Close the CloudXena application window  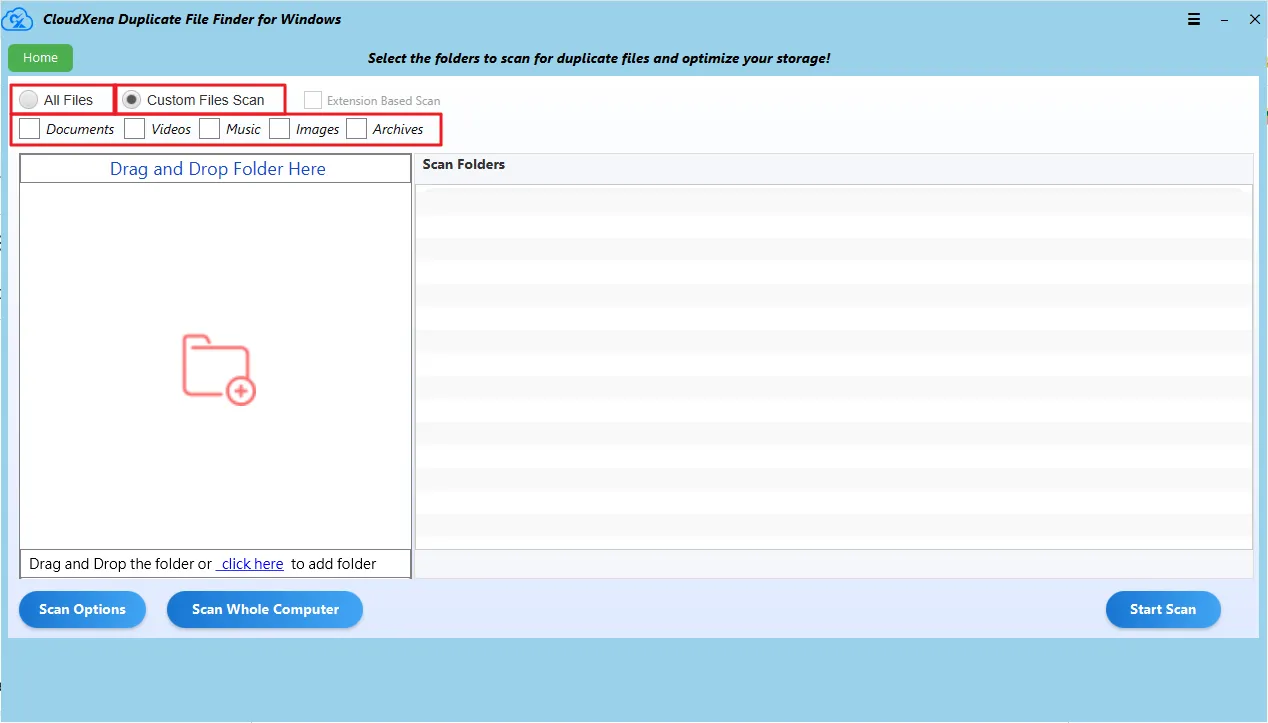click(x=1254, y=19)
